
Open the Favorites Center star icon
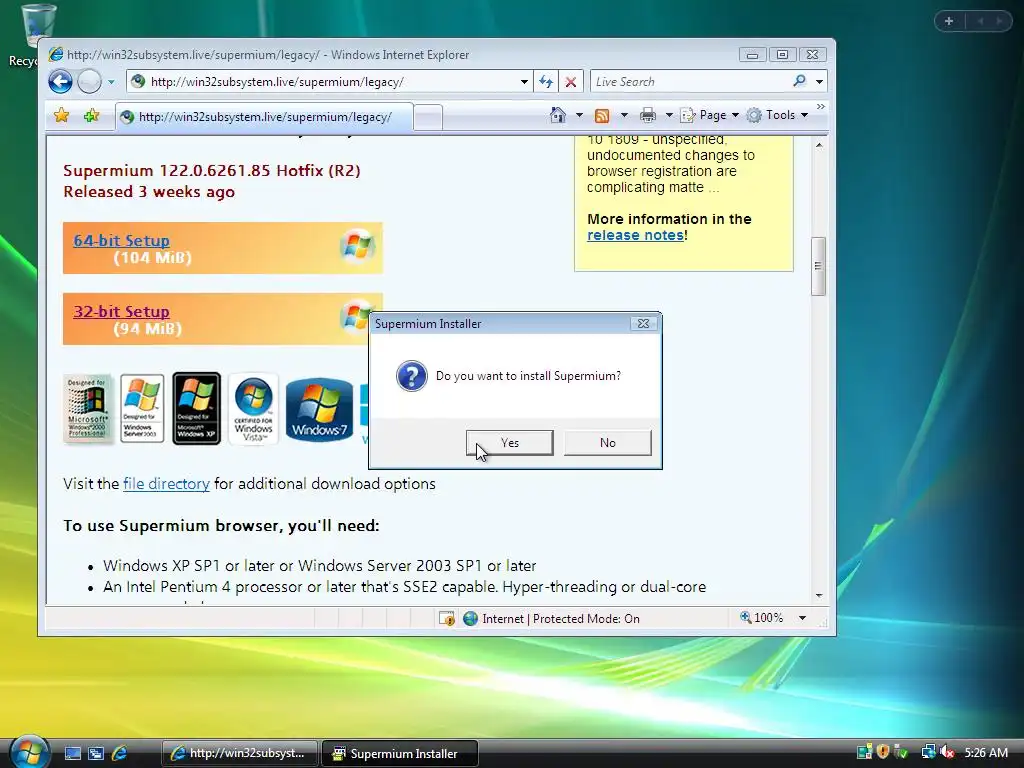[x=61, y=116]
